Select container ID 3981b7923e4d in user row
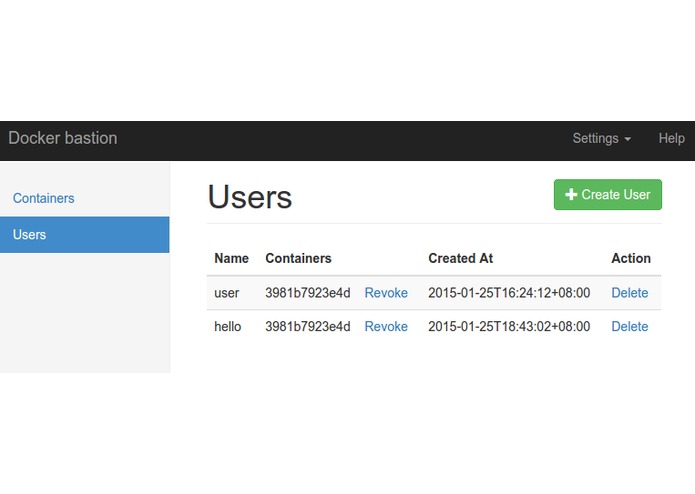The width and height of the screenshot is (695, 494). click(308, 293)
